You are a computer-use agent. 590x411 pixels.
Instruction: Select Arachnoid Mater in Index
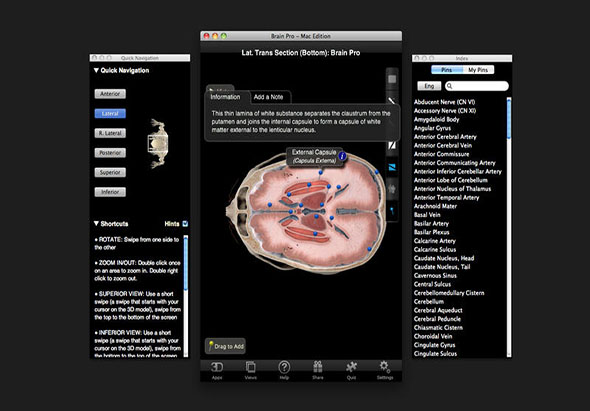435,206
